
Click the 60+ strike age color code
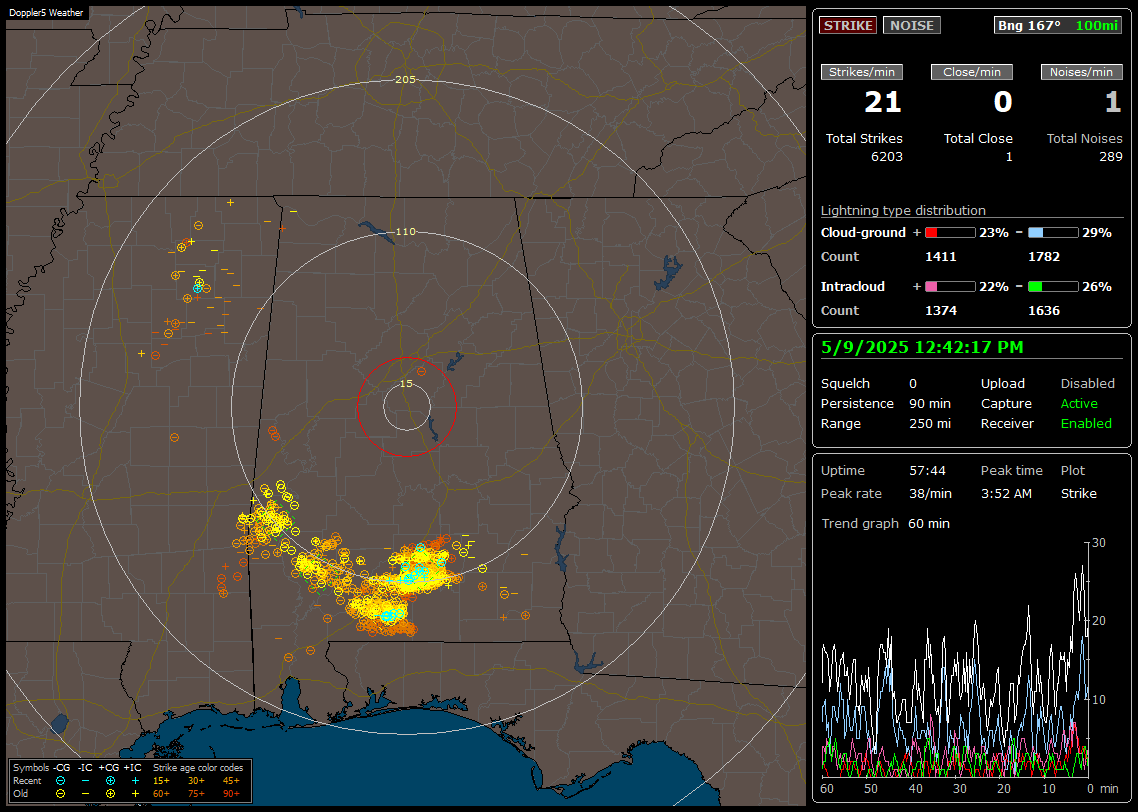pos(161,794)
